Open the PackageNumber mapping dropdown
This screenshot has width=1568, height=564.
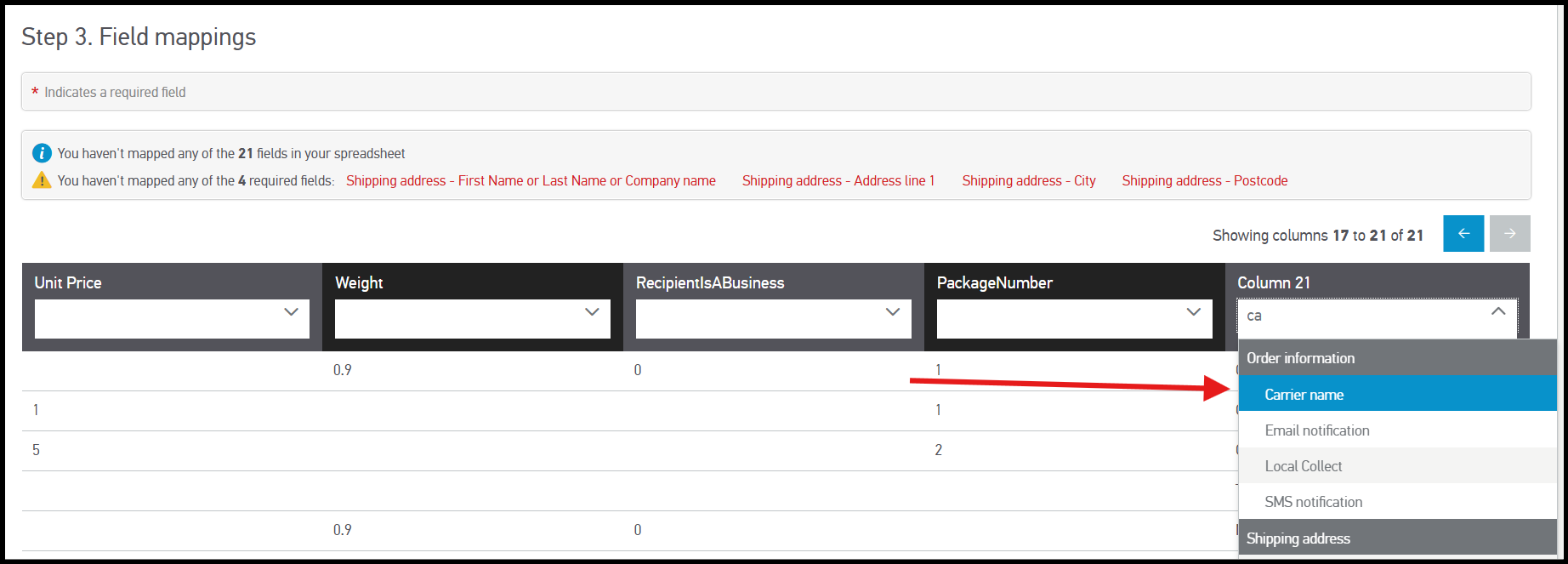click(x=1074, y=318)
